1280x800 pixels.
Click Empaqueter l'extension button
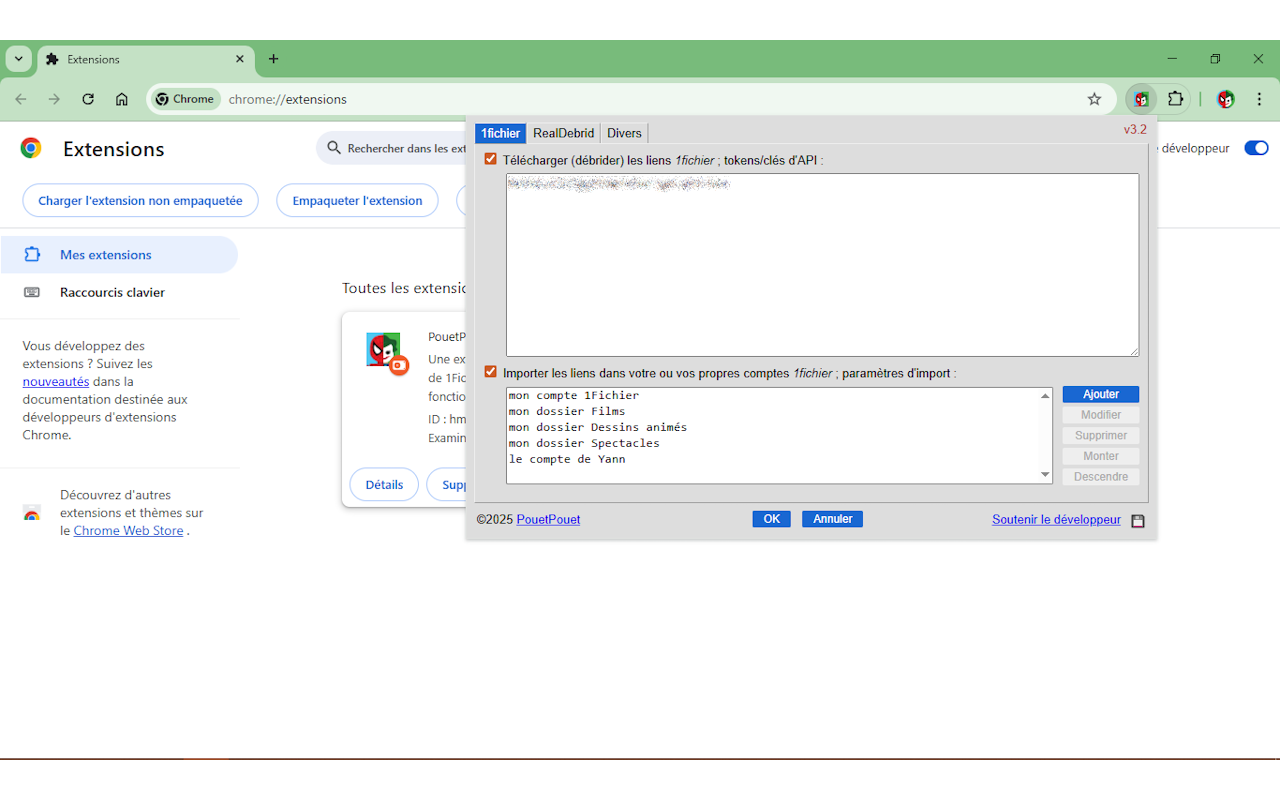[x=357, y=200]
